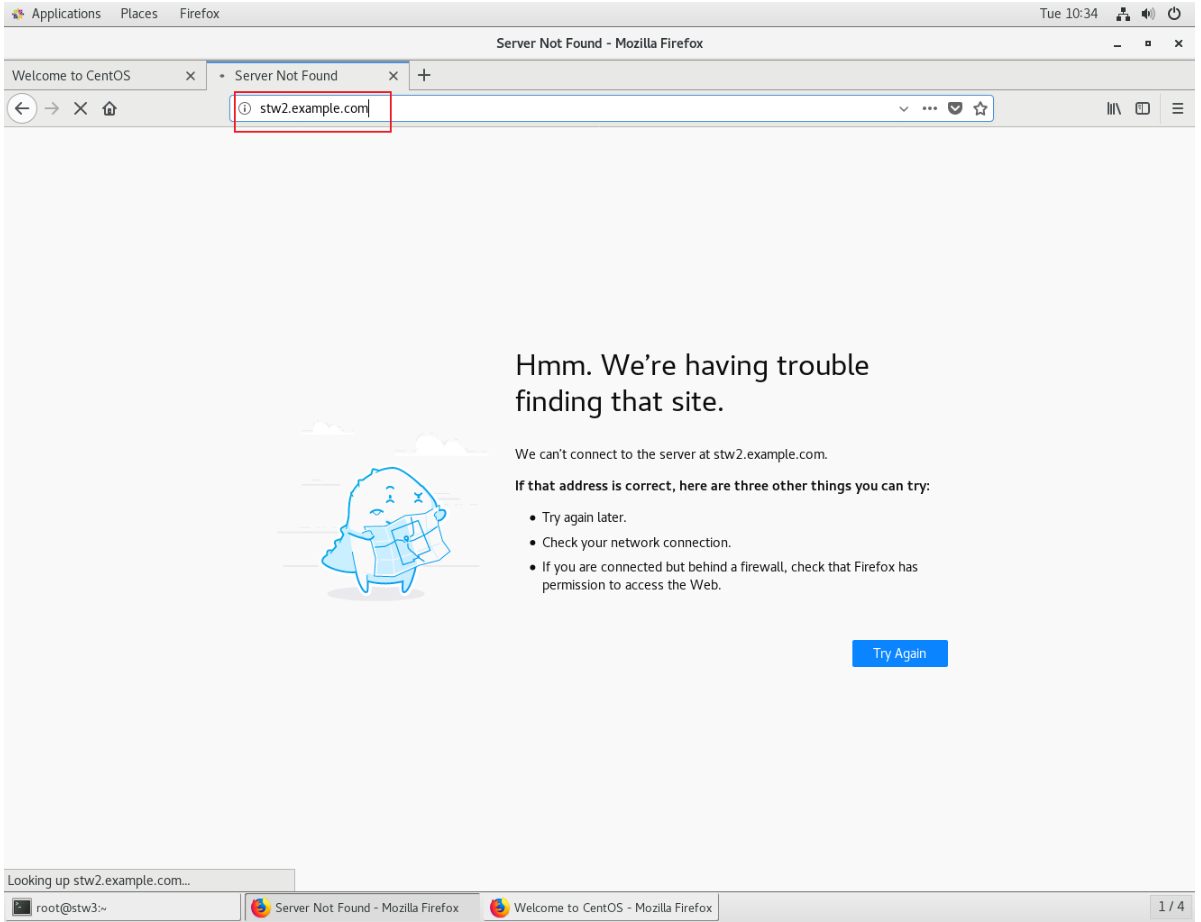Open the Tue 10:34 clock calendar

point(1068,14)
